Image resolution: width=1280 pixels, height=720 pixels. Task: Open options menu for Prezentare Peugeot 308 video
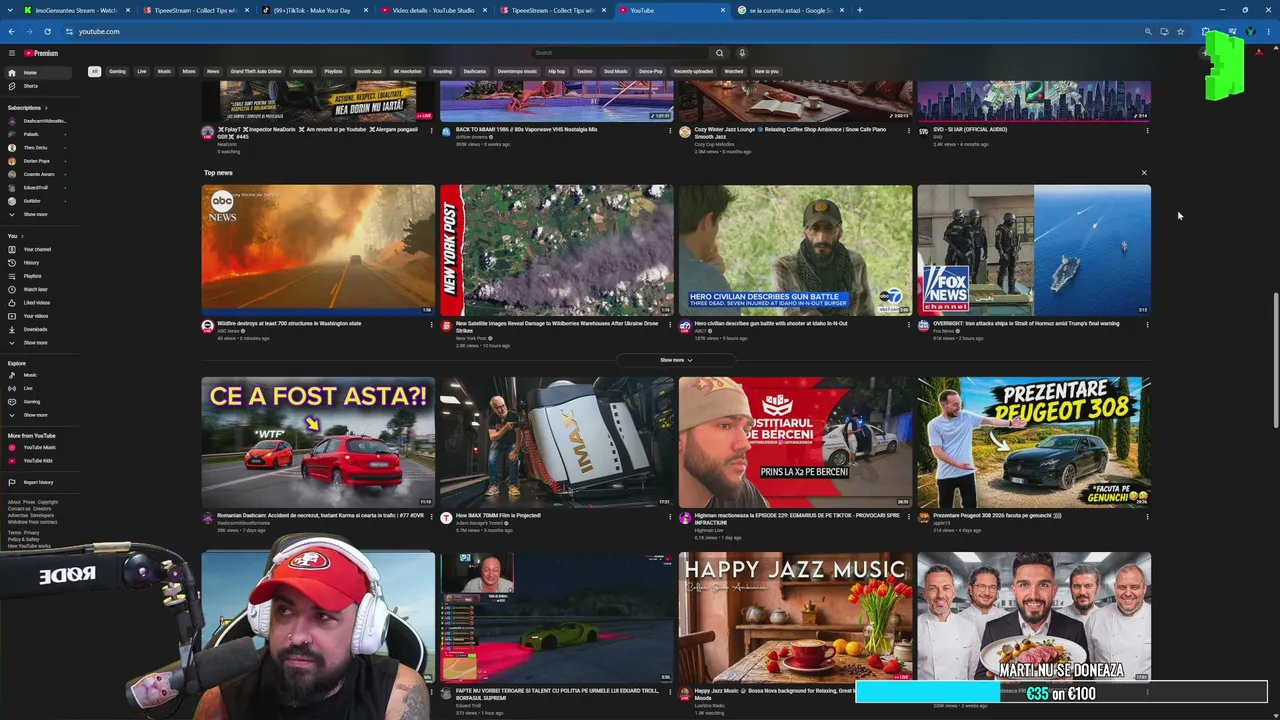coord(1147,516)
